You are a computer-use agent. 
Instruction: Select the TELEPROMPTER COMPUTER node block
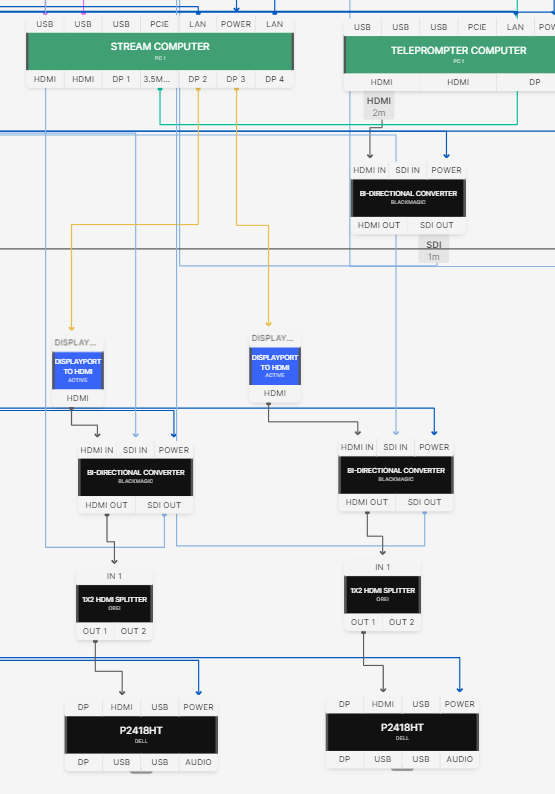450,54
